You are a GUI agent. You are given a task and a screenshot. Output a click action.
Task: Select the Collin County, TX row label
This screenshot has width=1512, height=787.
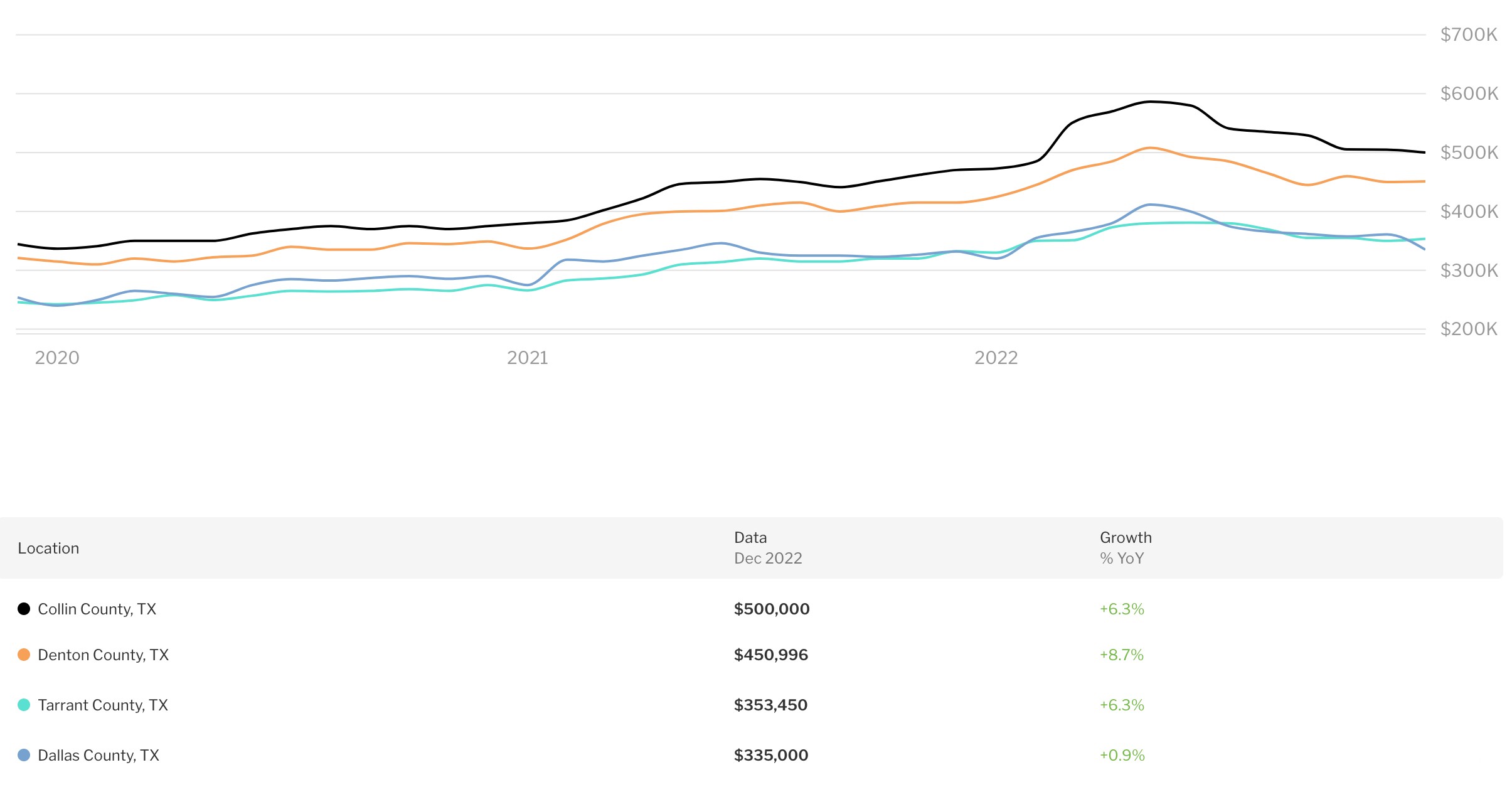click(x=97, y=609)
